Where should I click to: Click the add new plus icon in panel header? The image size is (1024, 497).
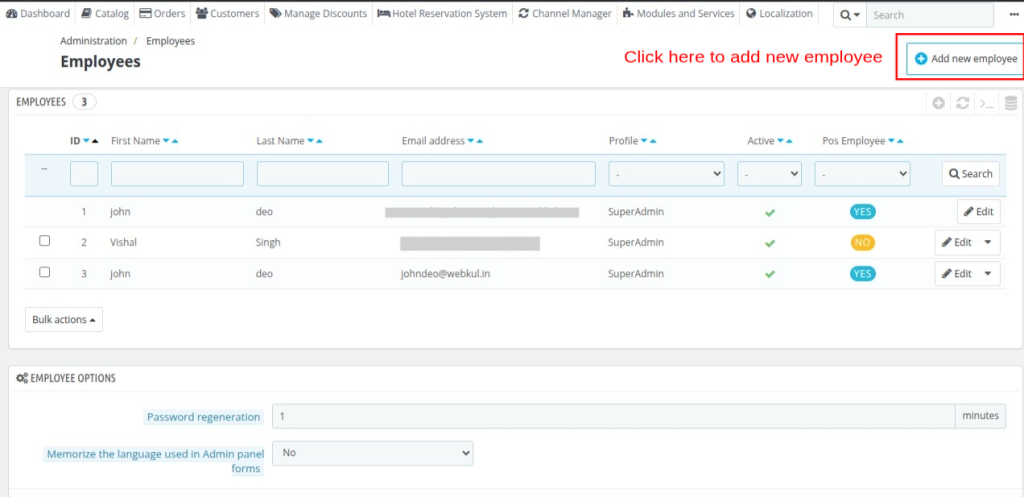(x=938, y=103)
